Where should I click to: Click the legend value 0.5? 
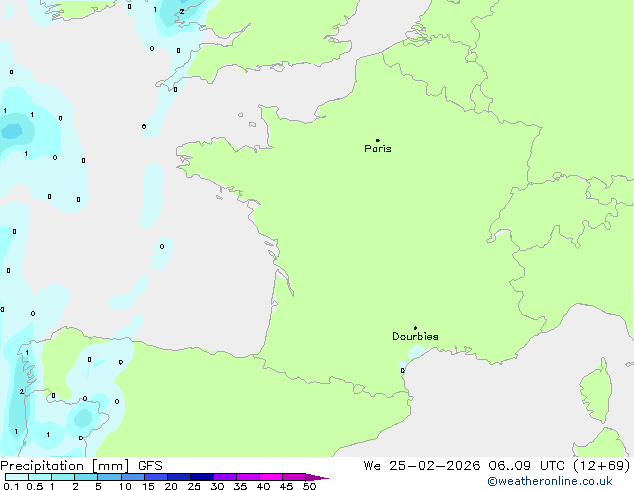coord(35,486)
